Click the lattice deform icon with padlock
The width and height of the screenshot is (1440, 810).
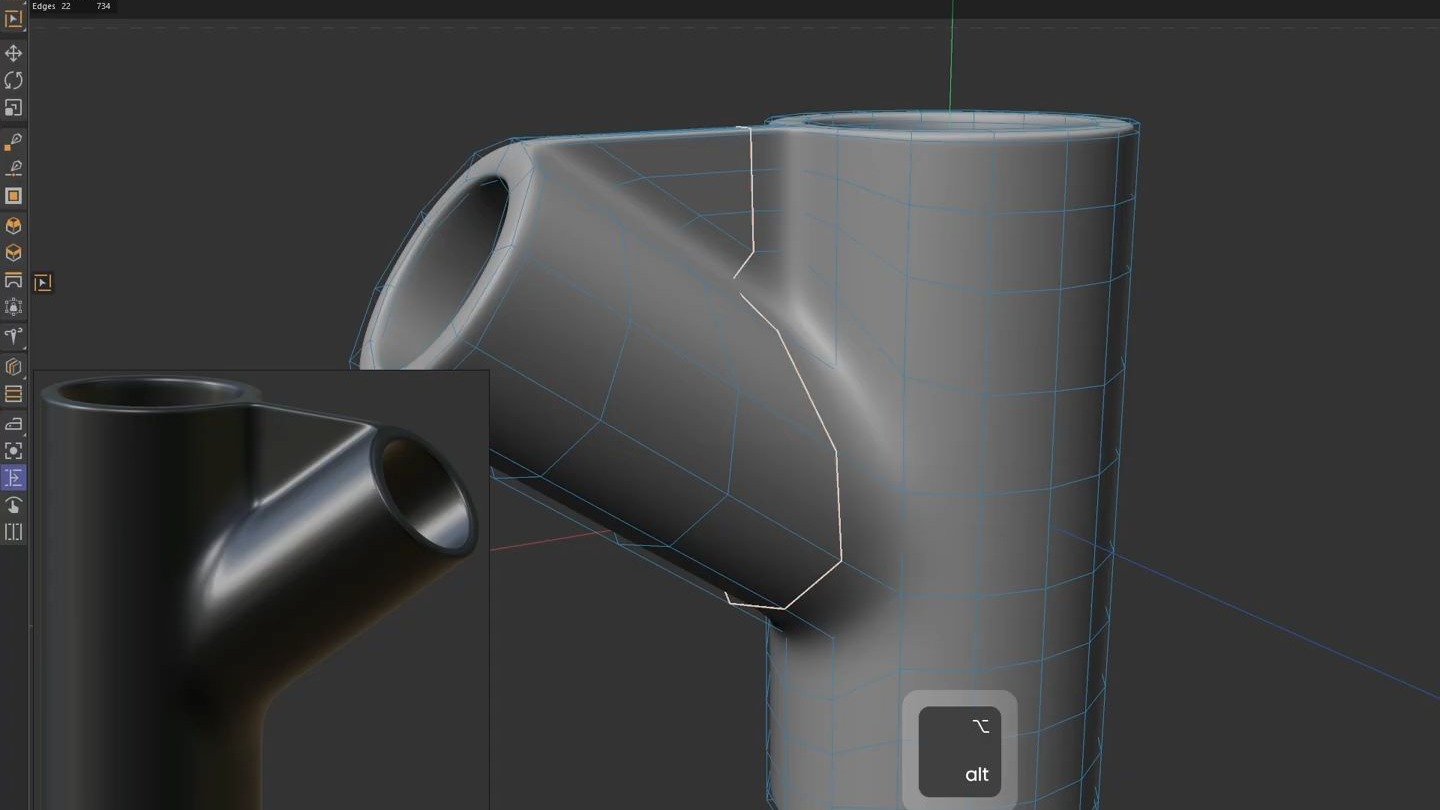(14, 308)
